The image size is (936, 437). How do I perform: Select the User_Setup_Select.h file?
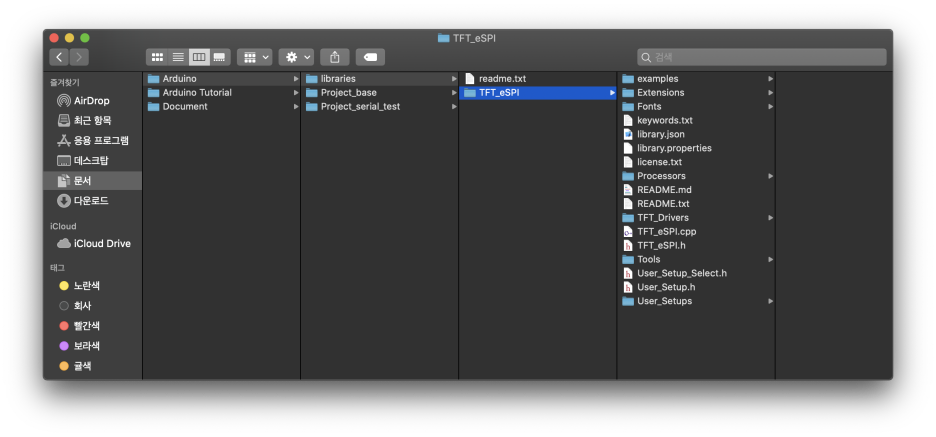coord(696,273)
